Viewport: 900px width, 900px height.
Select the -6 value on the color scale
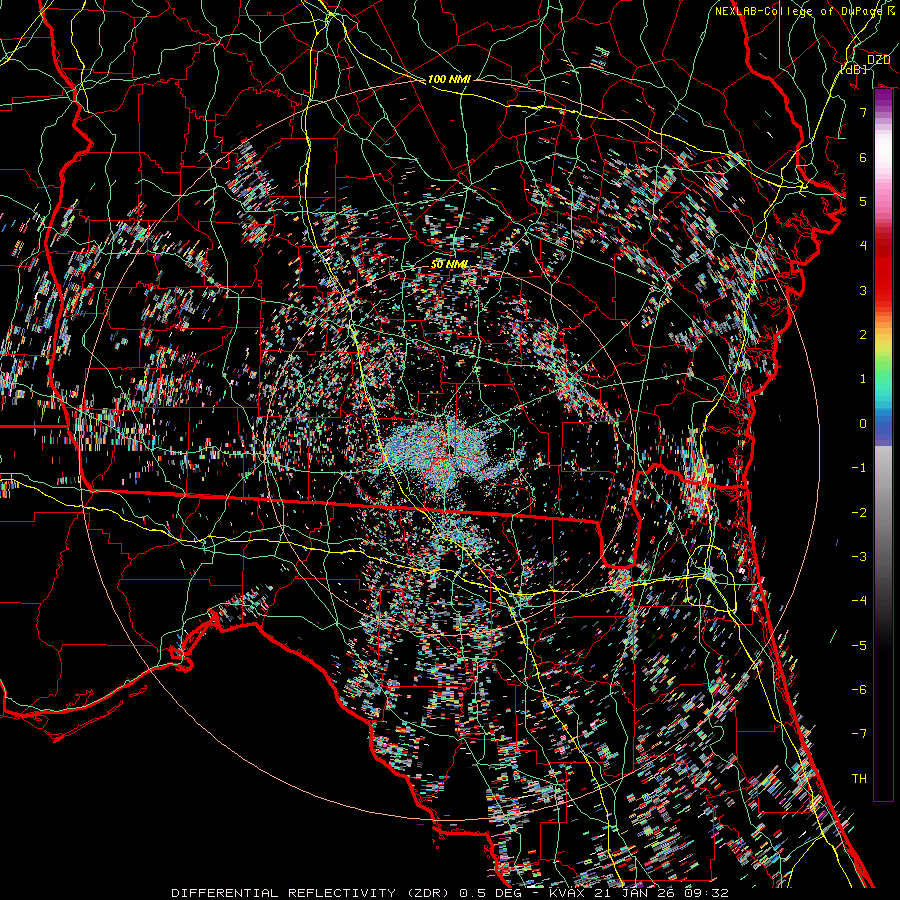point(859,690)
